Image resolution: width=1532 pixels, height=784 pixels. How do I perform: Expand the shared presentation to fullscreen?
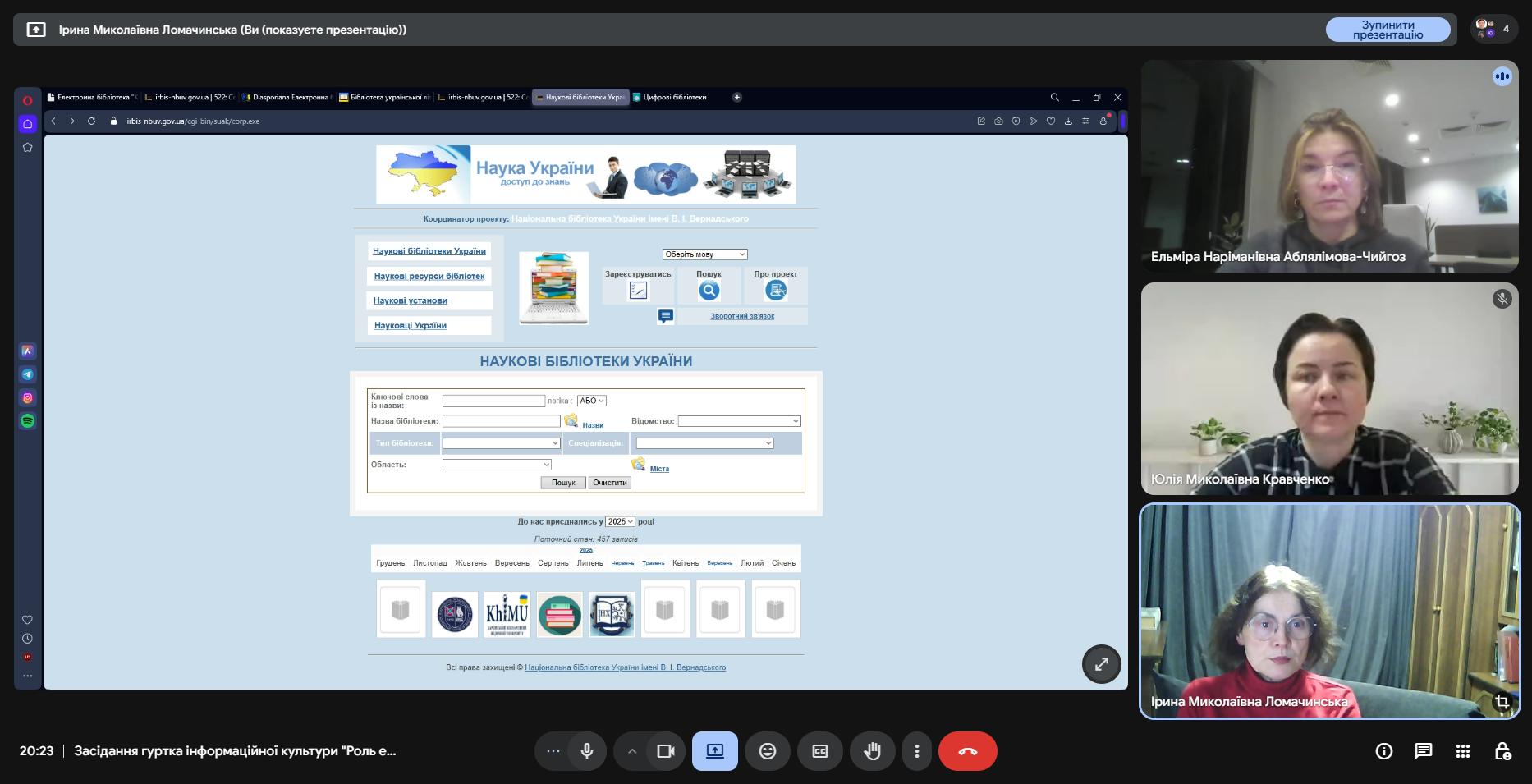point(1101,664)
